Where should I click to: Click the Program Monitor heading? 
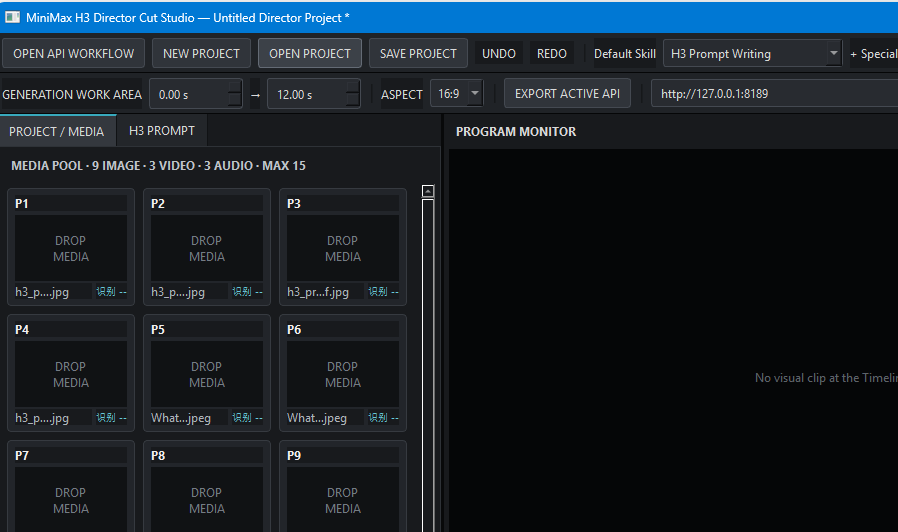(515, 132)
